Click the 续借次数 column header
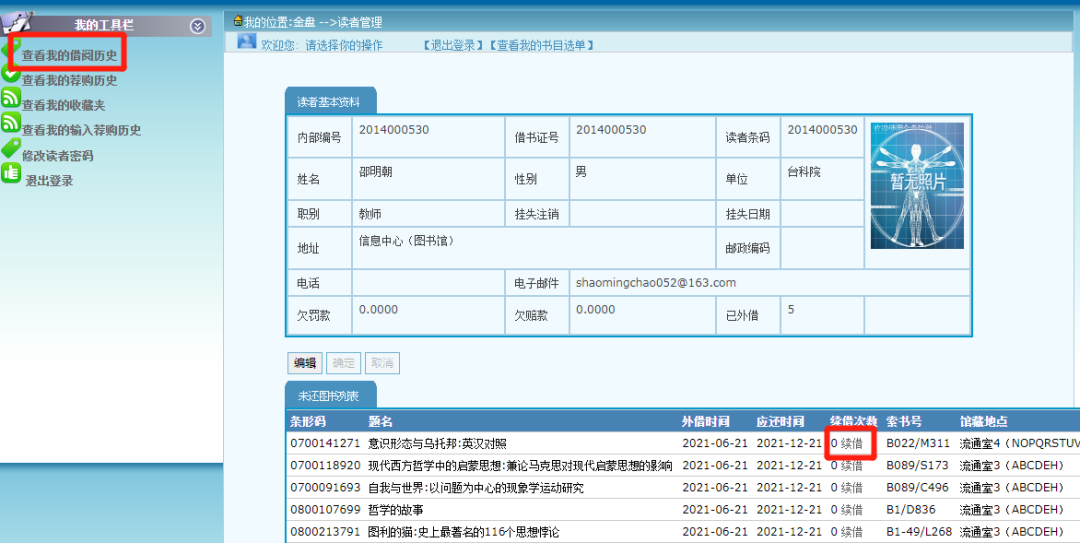1080x543 pixels. [854, 422]
